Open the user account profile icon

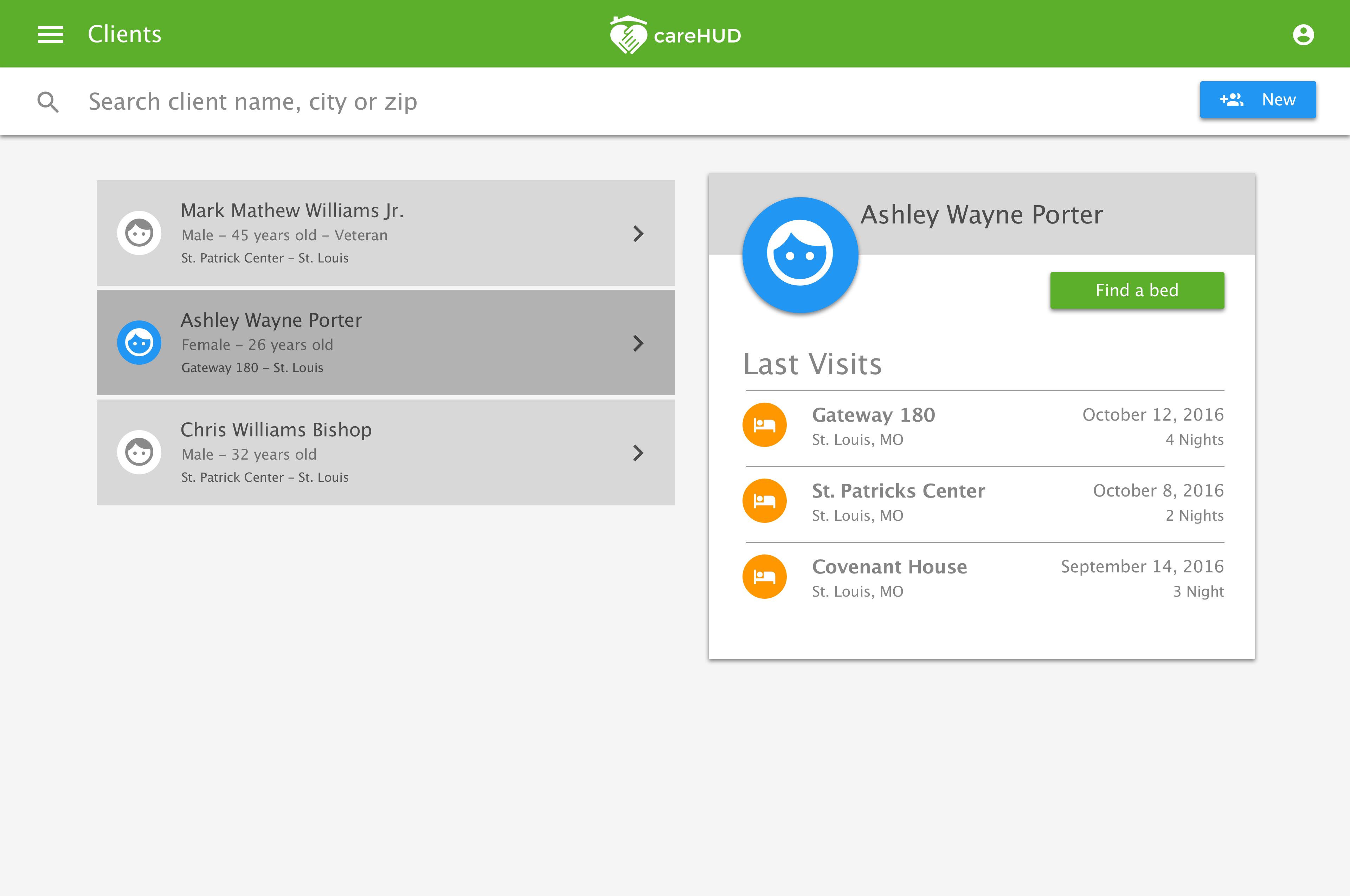click(x=1303, y=34)
